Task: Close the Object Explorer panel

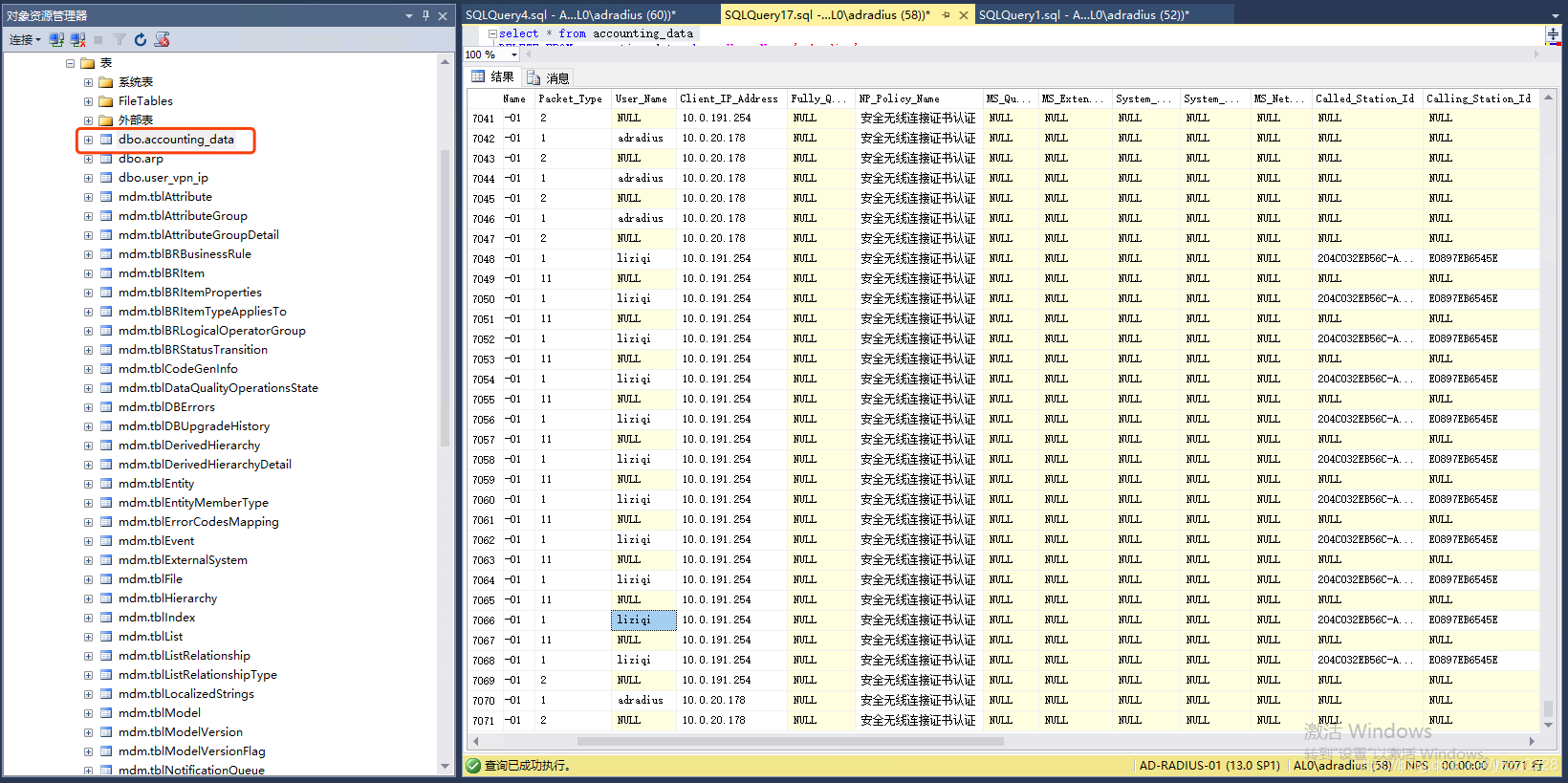Action: 443,15
